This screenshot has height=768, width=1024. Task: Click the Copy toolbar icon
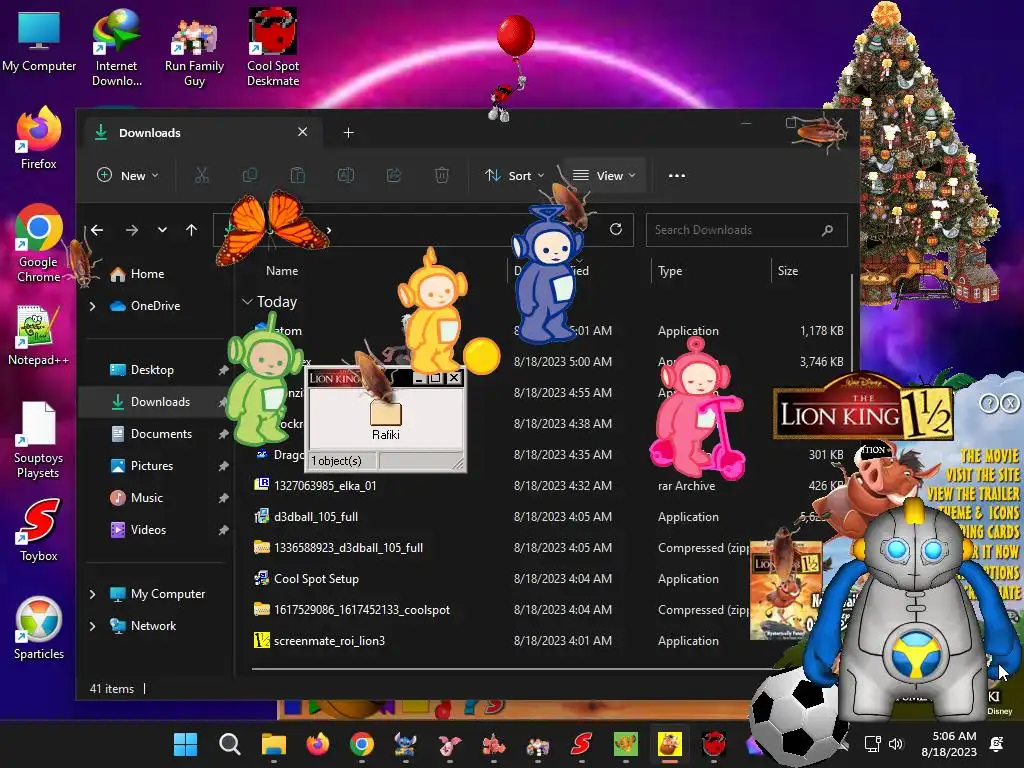point(249,175)
